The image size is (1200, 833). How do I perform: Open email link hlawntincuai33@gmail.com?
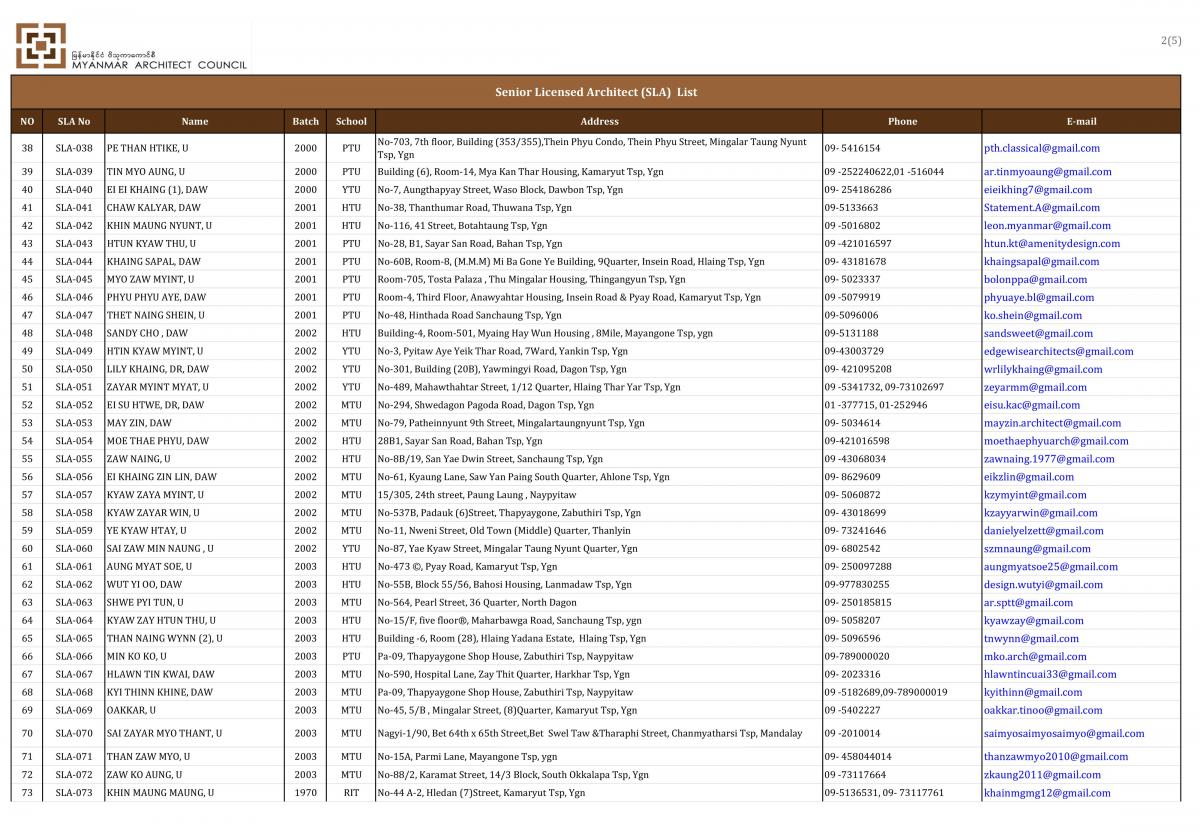(1049, 675)
